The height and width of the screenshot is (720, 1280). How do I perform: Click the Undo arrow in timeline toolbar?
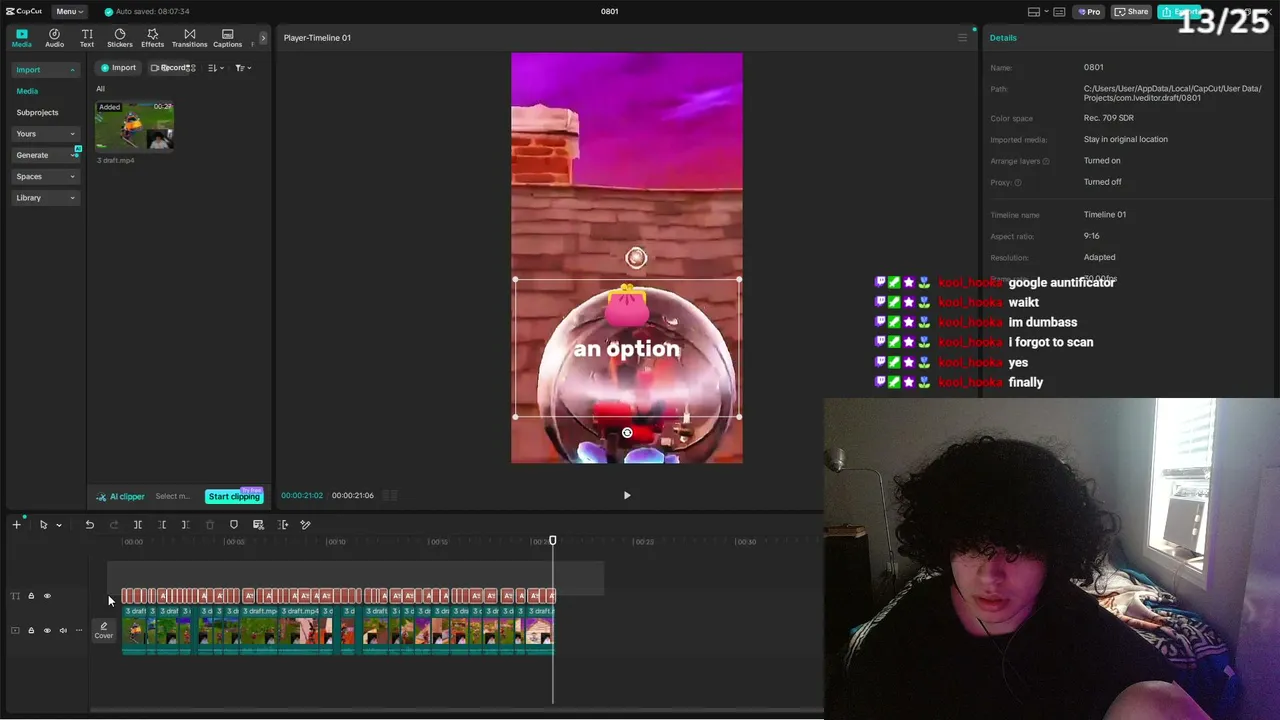pyautogui.click(x=90, y=525)
